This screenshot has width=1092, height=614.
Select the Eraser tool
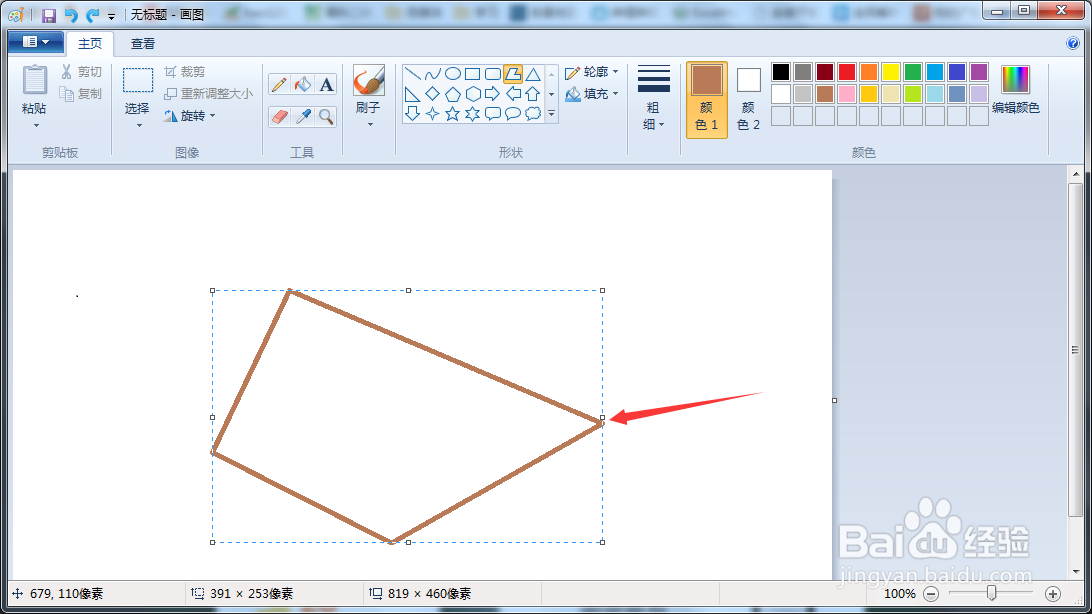(x=279, y=116)
